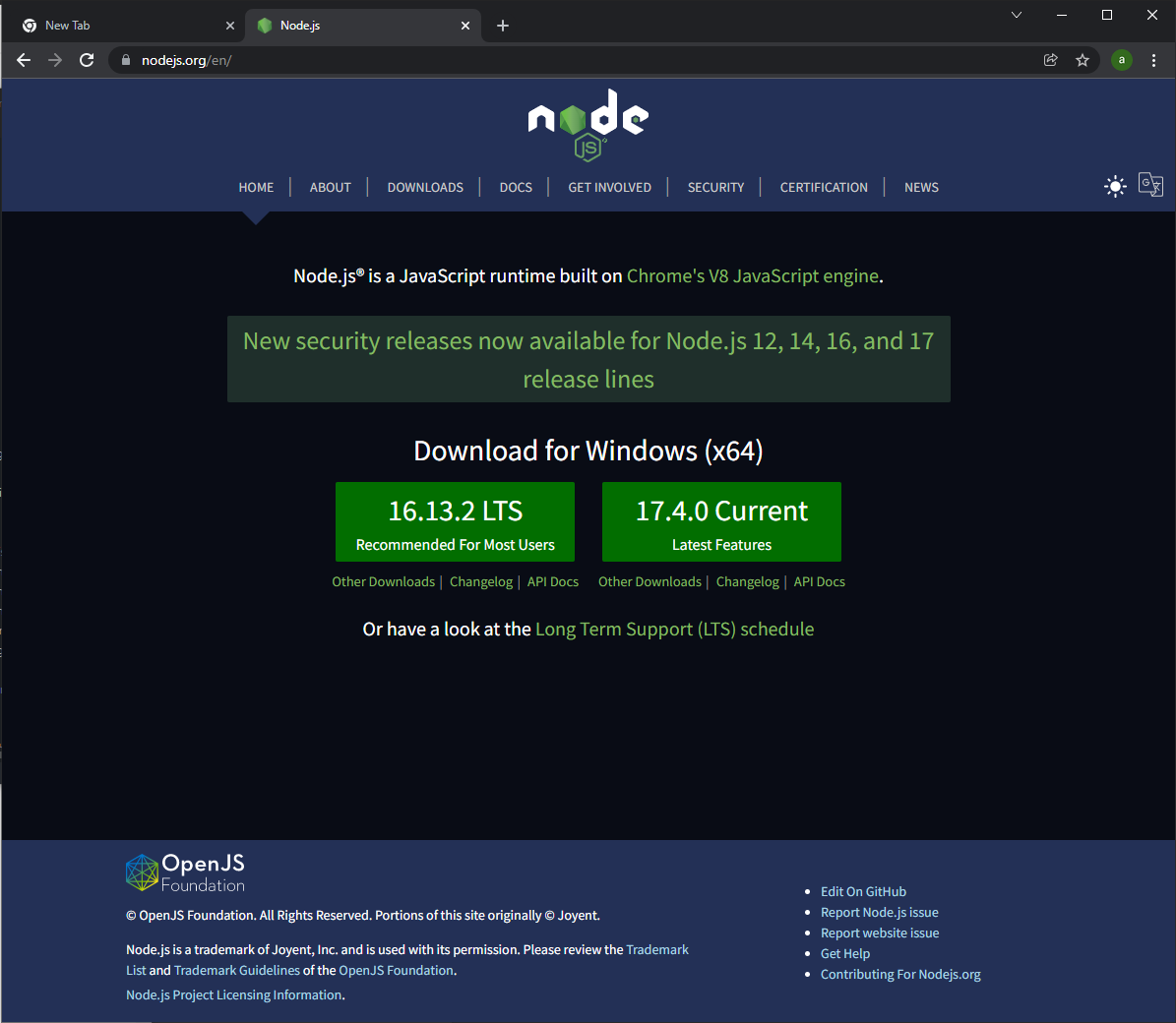Click the browser back arrow
This screenshot has height=1023, width=1176.
(24, 60)
